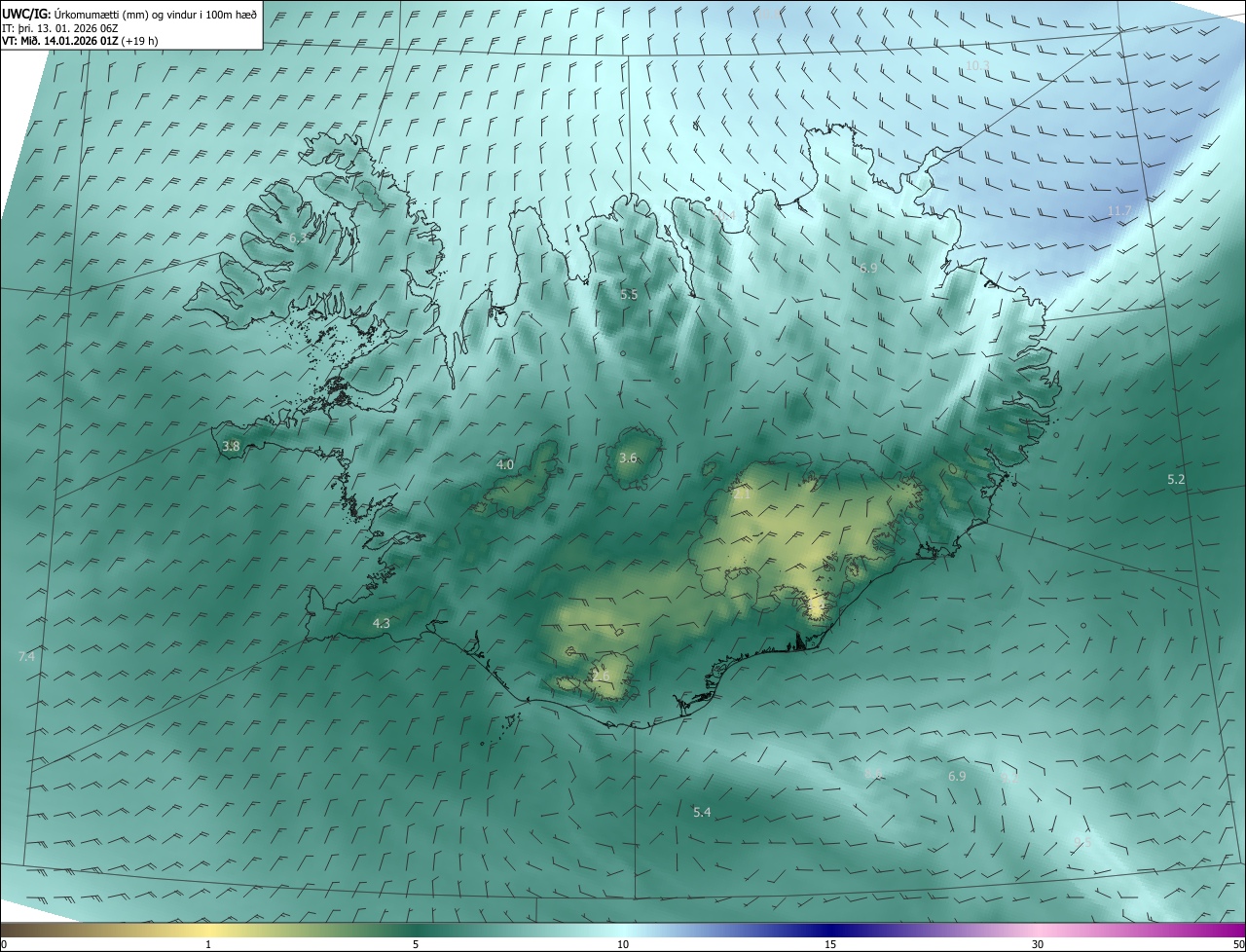This screenshot has height=952, width=1246.
Task: Click the 0 label on the colour scale
Action: (x=4, y=944)
